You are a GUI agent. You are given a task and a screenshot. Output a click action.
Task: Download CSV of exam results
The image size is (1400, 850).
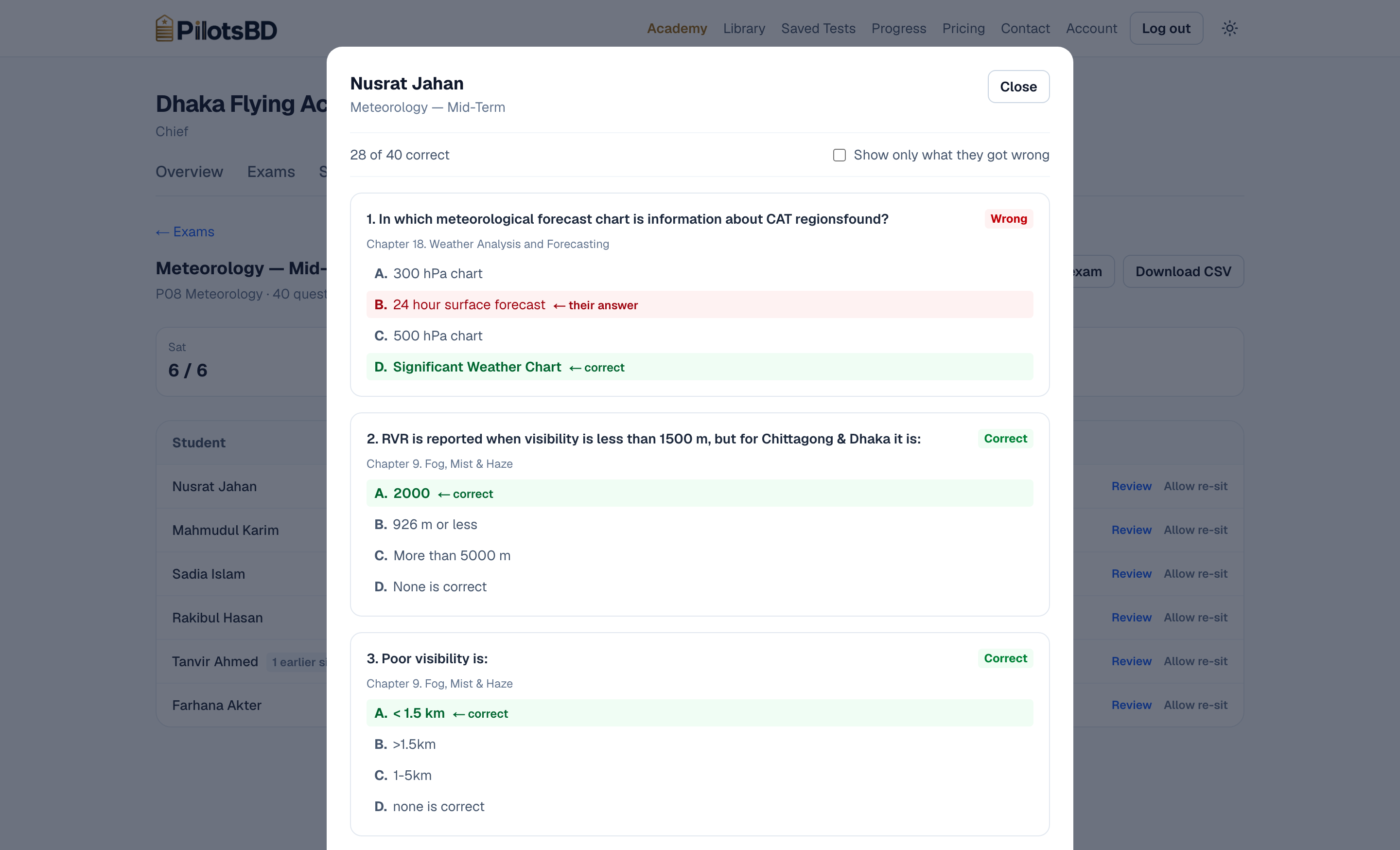[1183, 272]
